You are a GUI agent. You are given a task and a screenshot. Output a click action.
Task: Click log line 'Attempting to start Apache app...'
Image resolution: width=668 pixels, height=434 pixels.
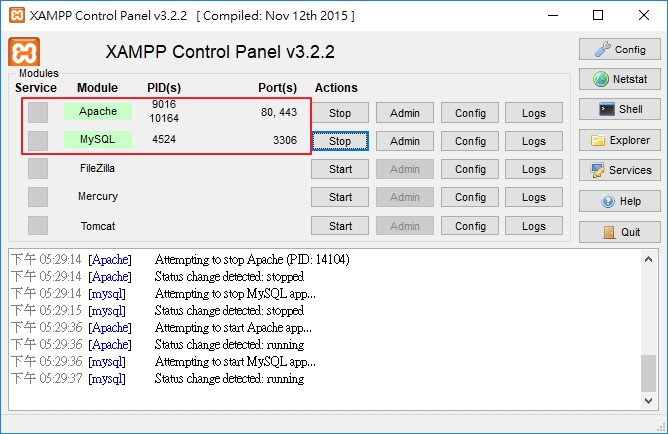coord(233,328)
